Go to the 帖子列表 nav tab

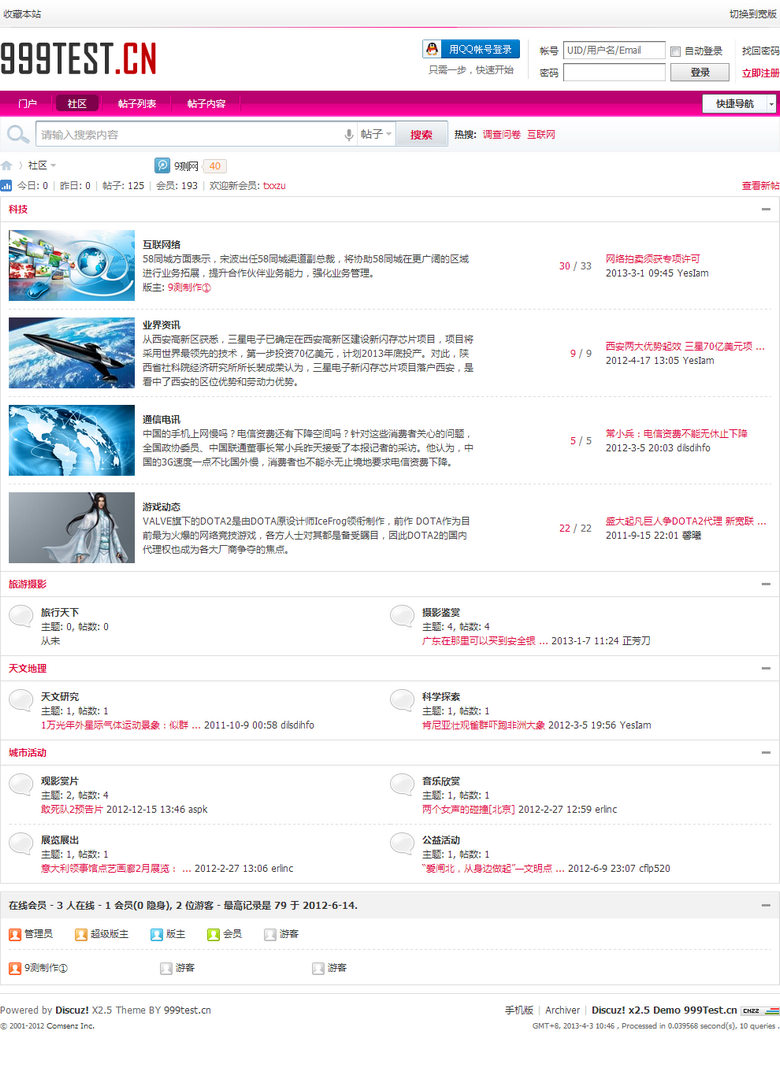coord(137,103)
